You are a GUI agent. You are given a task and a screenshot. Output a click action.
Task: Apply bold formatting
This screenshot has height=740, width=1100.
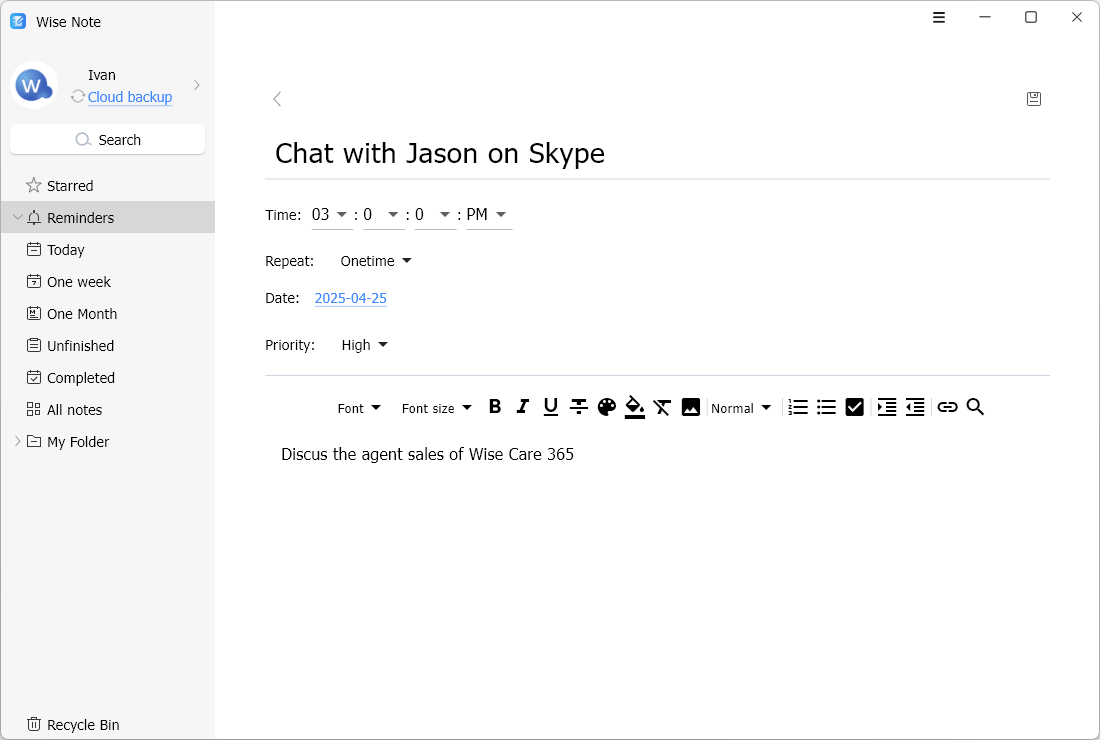tap(495, 407)
